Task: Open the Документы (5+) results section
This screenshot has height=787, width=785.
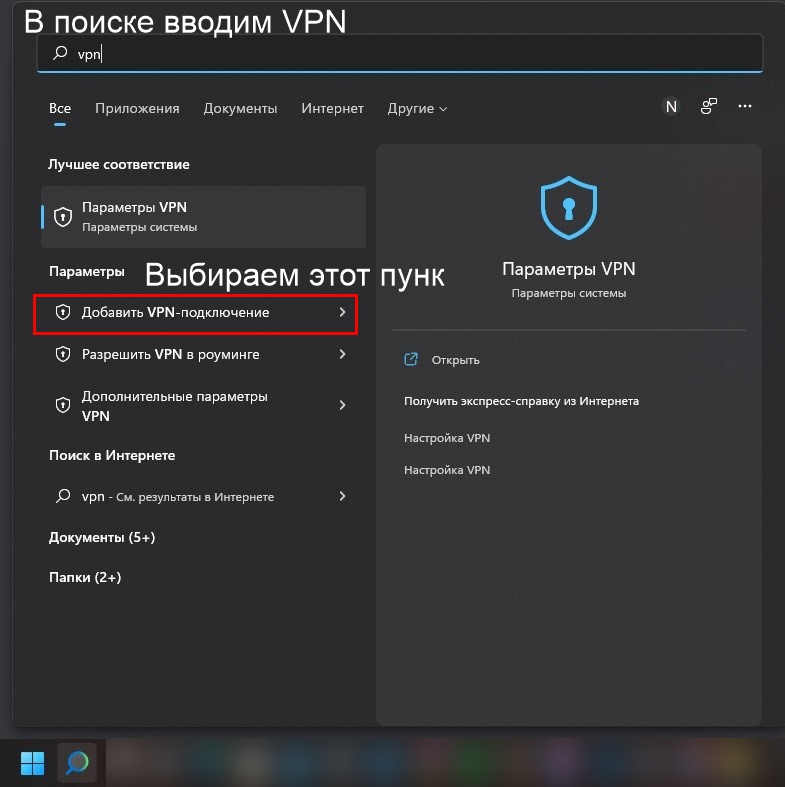Action: tap(102, 538)
